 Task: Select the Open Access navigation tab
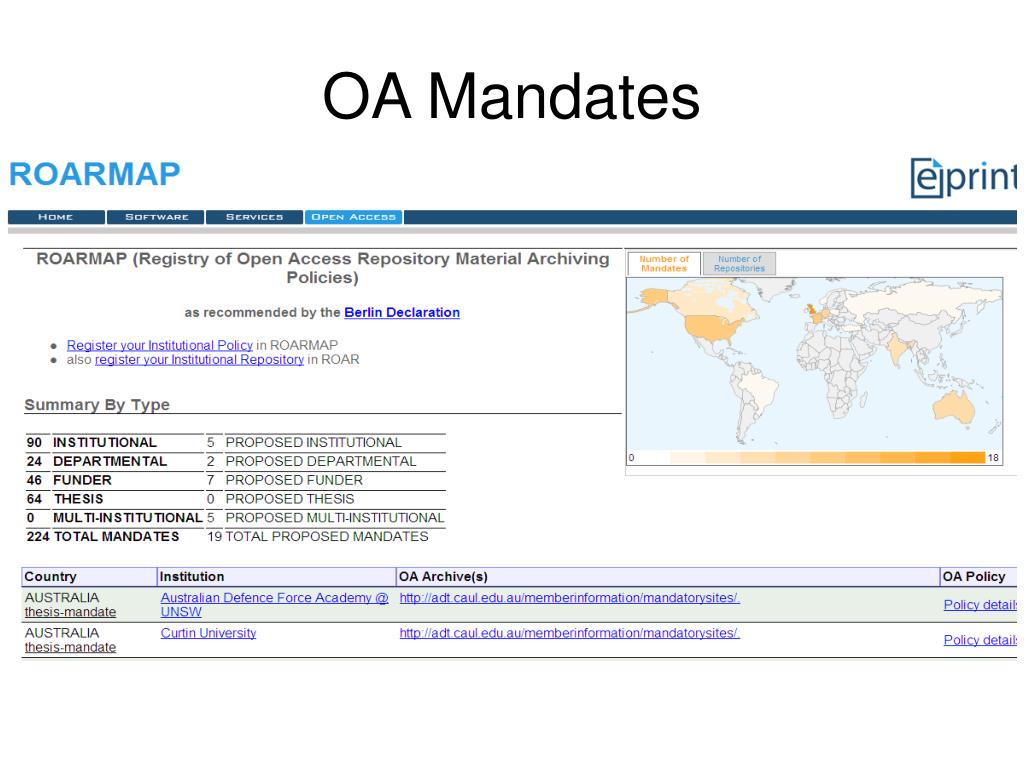353,217
